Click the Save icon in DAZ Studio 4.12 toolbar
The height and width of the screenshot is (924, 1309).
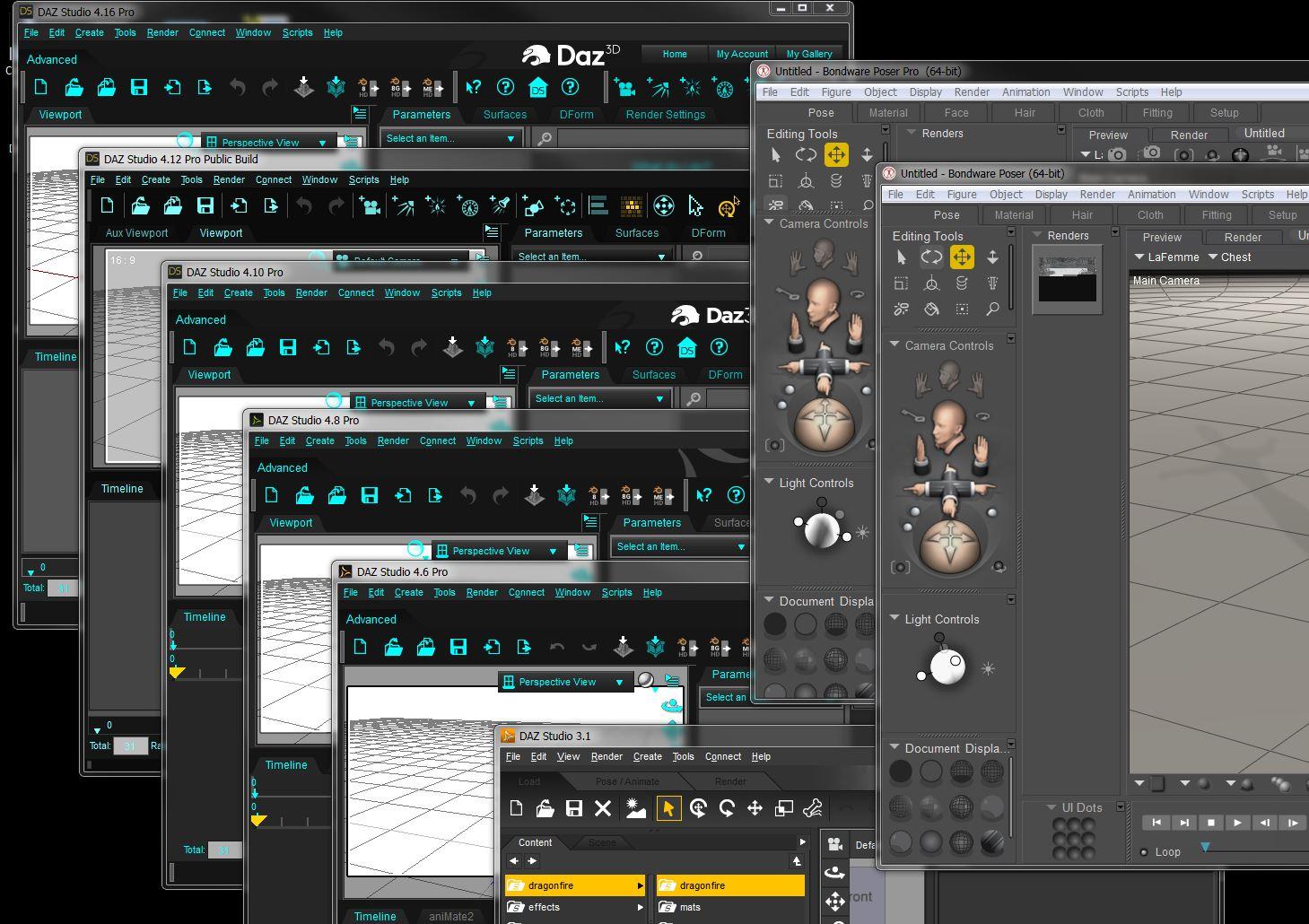click(x=205, y=205)
